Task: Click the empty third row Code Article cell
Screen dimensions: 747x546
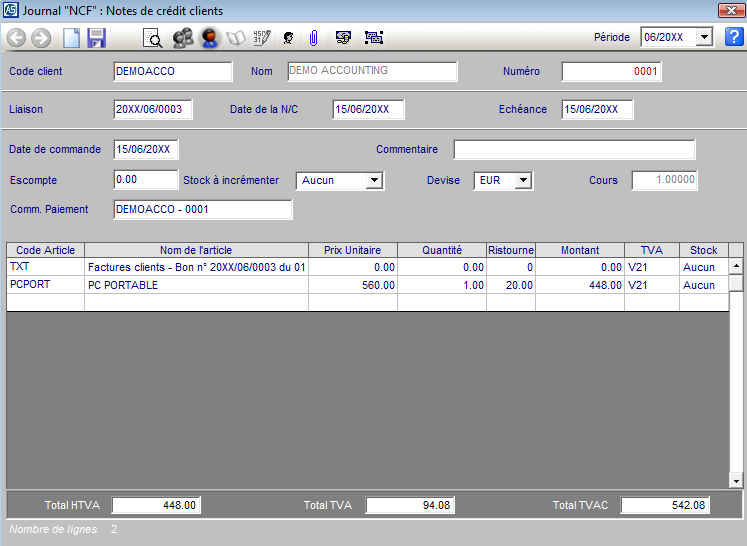Action: point(46,303)
